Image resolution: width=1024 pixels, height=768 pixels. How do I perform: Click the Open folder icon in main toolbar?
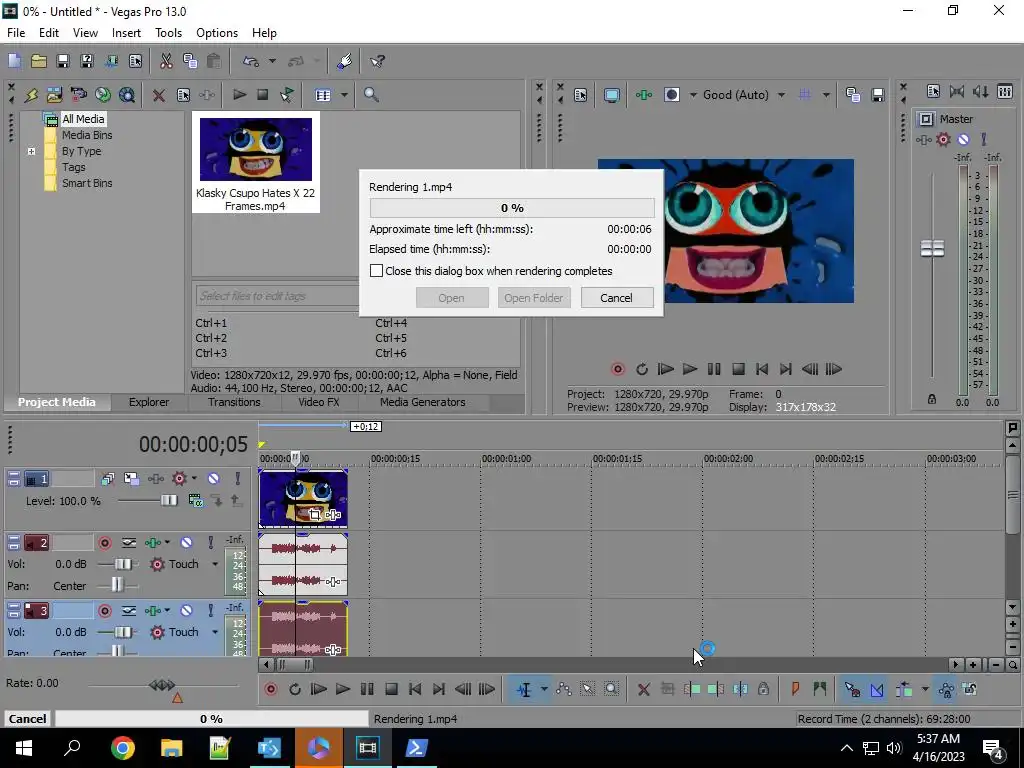39,61
